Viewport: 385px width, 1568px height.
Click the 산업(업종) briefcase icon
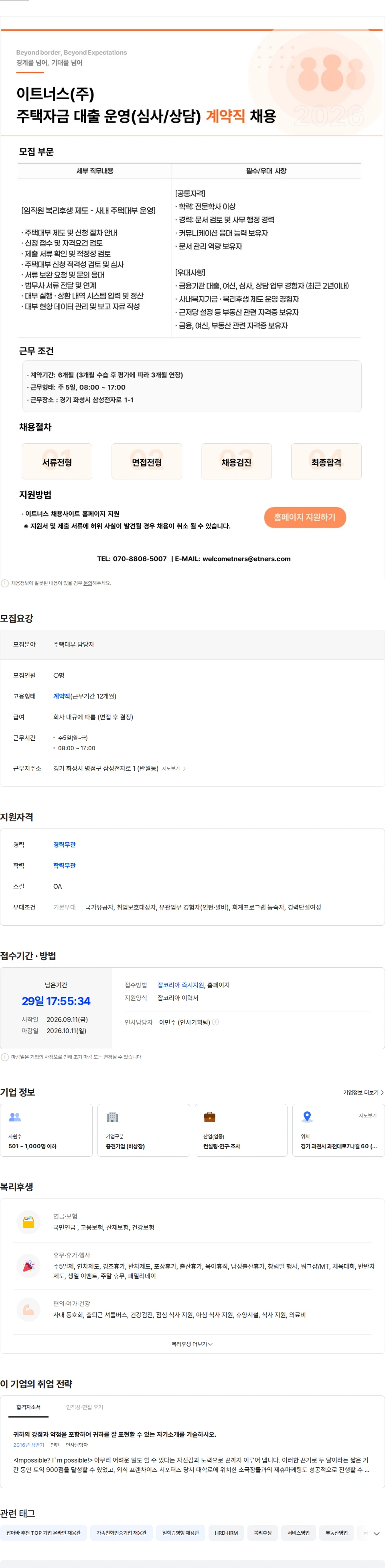[x=209, y=1117]
